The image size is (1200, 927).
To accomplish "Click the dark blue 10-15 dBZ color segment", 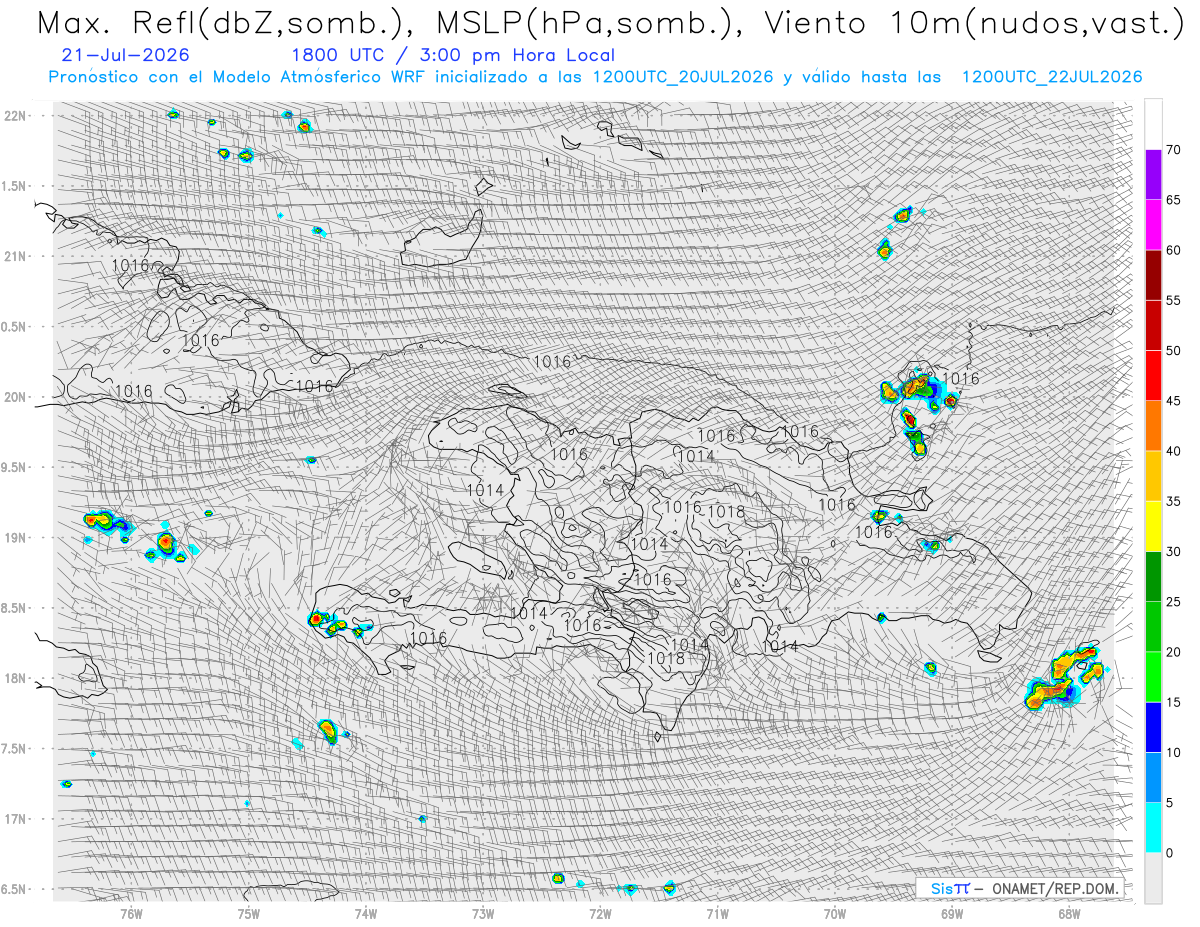I will pyautogui.click(x=1153, y=727).
